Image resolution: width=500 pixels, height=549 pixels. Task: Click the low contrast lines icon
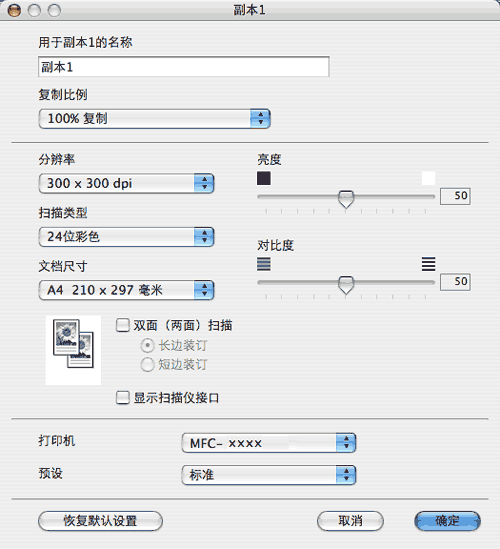(264, 264)
